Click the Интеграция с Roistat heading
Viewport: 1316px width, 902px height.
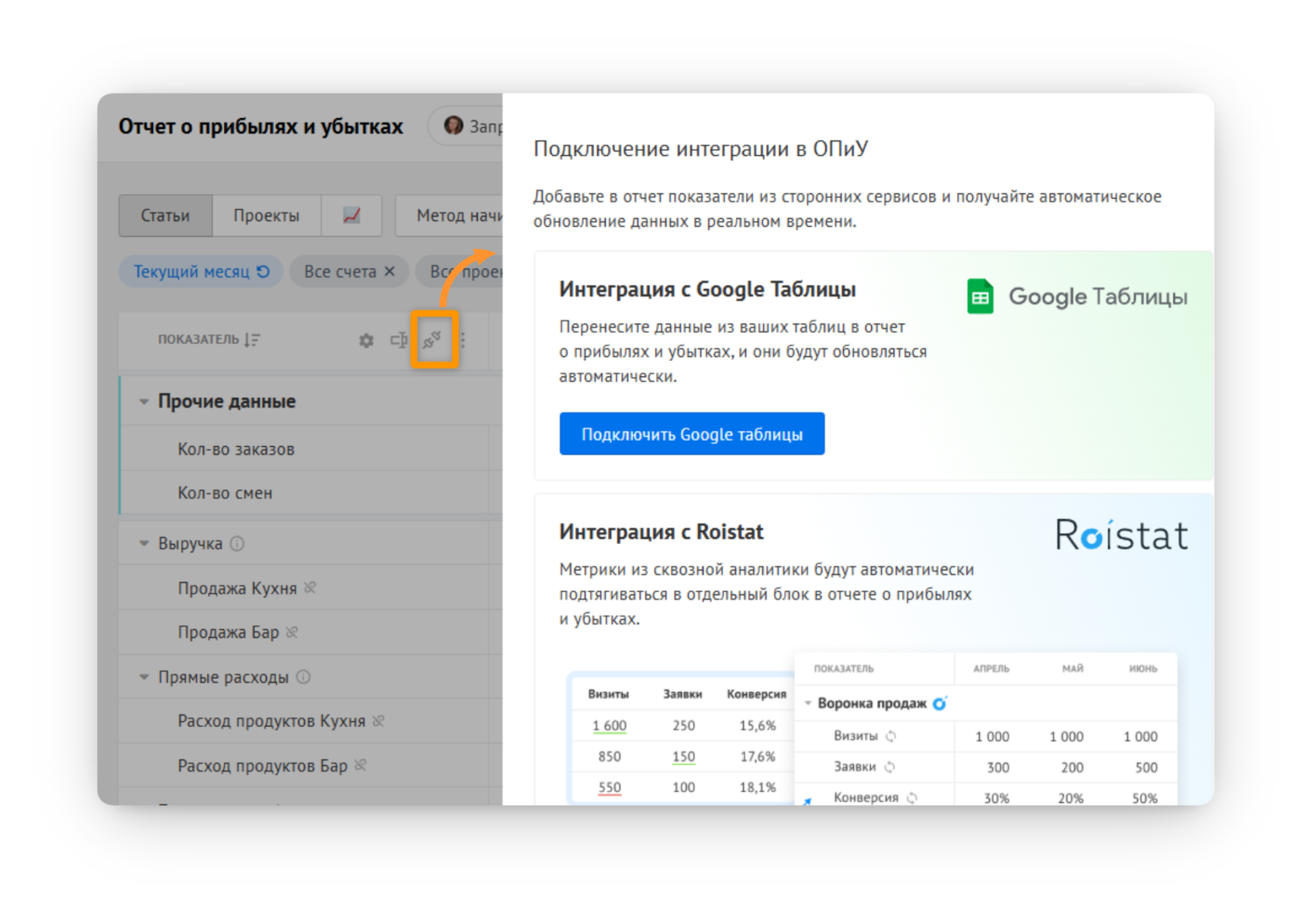(x=661, y=532)
